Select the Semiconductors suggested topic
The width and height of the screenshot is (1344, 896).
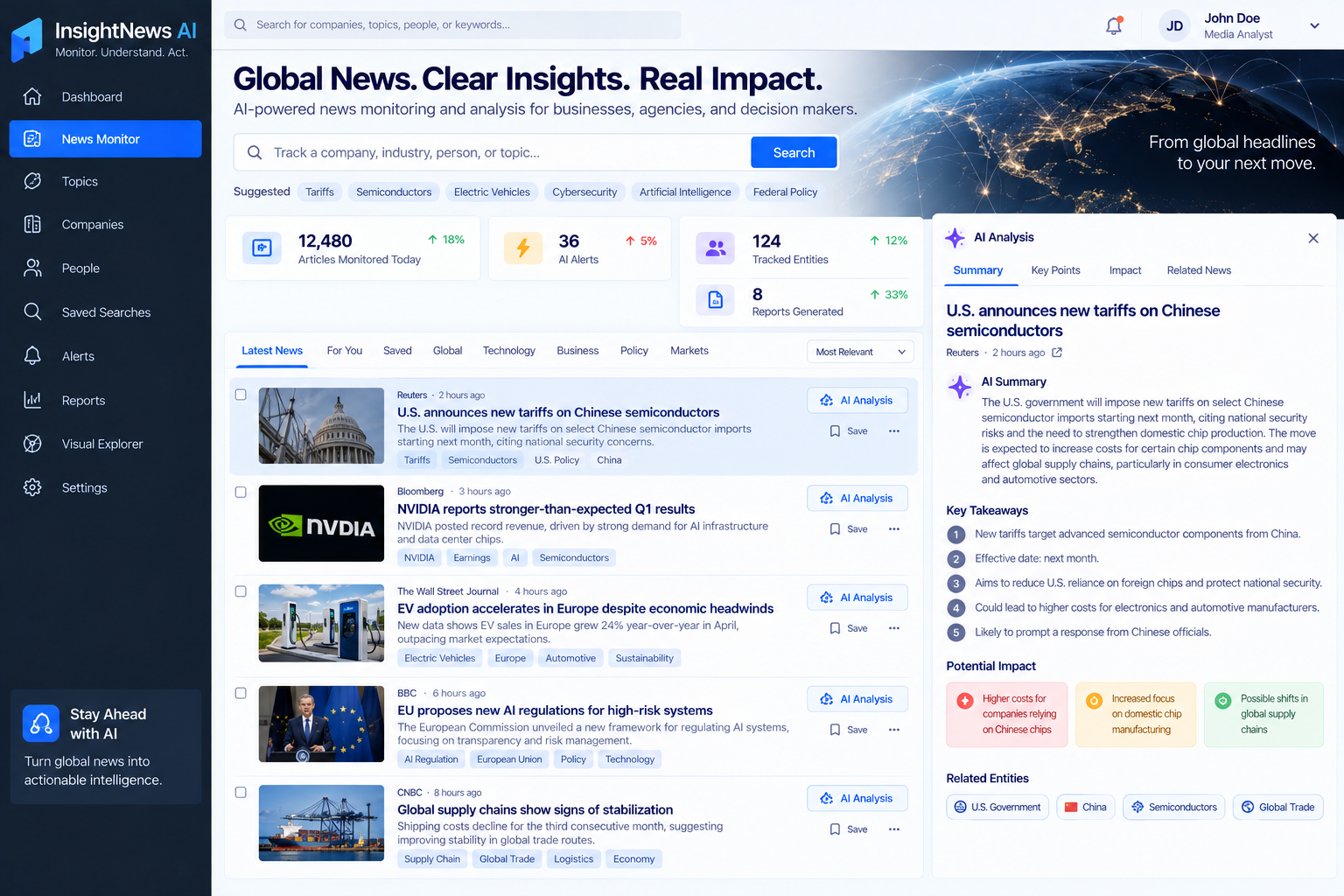394,192
